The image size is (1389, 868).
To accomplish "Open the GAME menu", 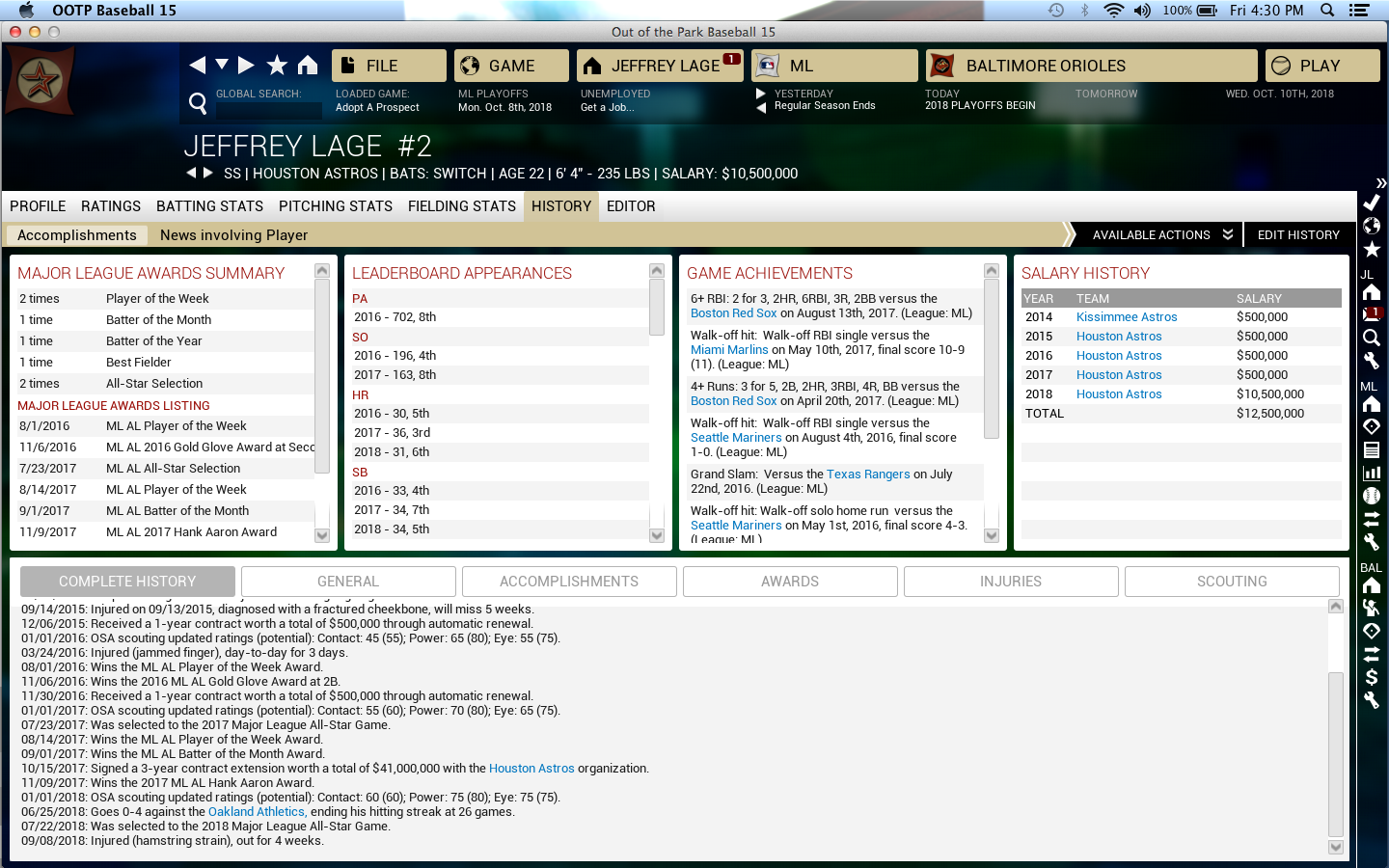I will click(511, 66).
